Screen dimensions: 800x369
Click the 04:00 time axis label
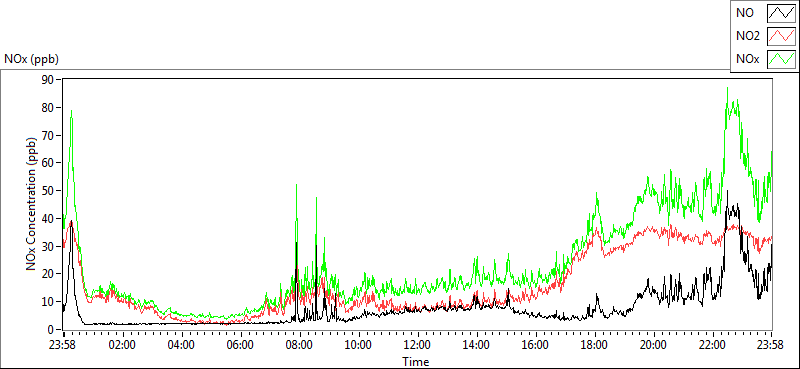tap(181, 344)
